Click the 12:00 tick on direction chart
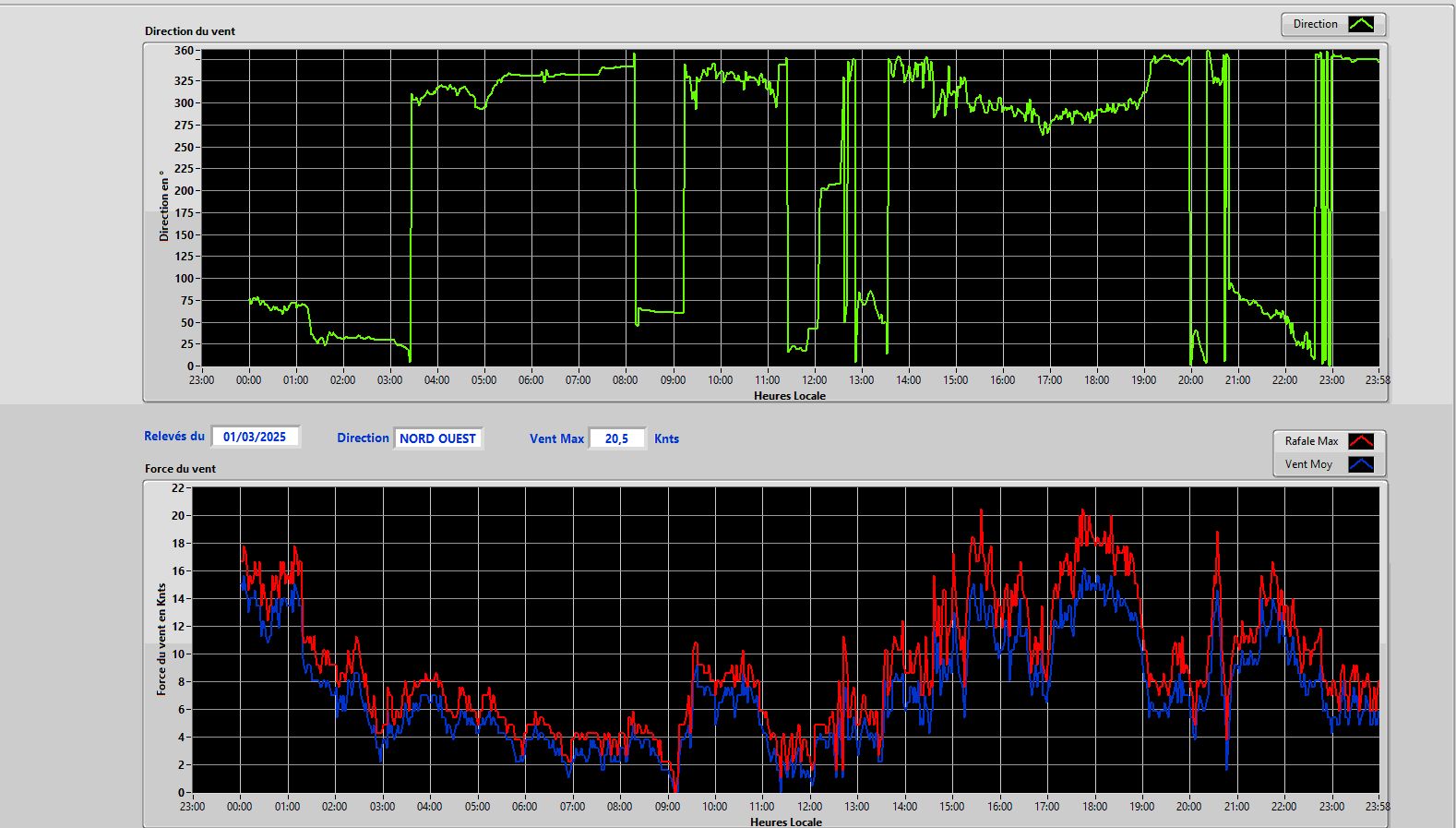The height and width of the screenshot is (828, 1456). click(x=814, y=380)
